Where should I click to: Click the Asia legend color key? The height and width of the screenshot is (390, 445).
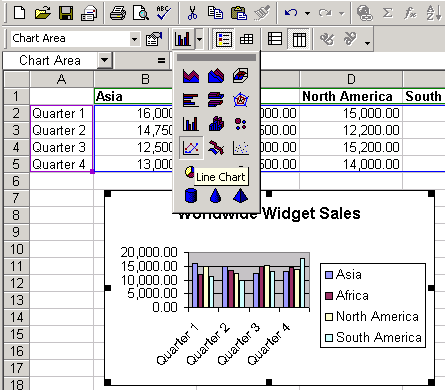click(x=329, y=275)
